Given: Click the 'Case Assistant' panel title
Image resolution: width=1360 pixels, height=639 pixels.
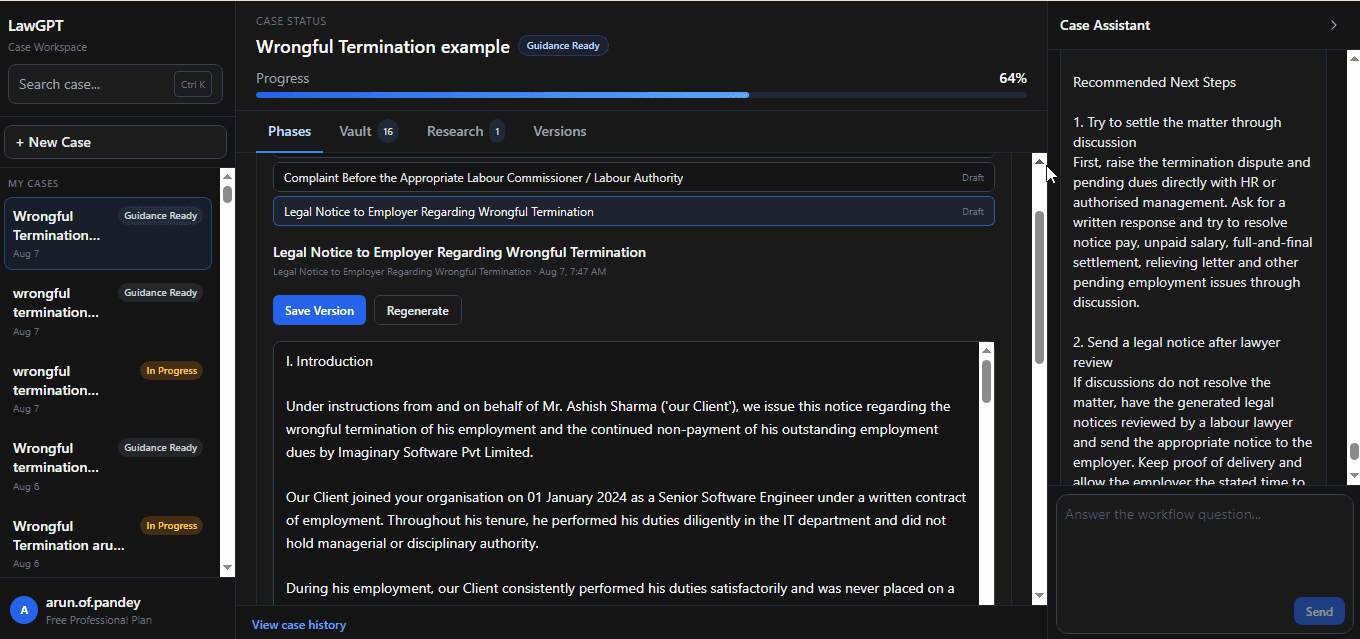Looking at the screenshot, I should tap(1105, 25).
